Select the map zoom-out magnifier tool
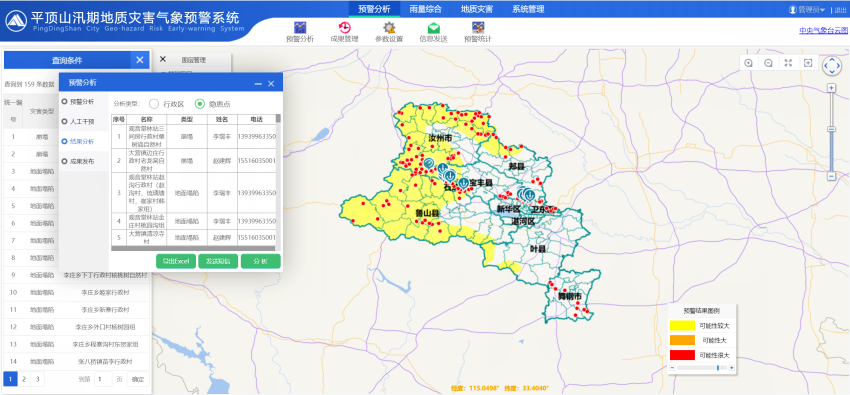The image size is (850, 395). coord(768,63)
